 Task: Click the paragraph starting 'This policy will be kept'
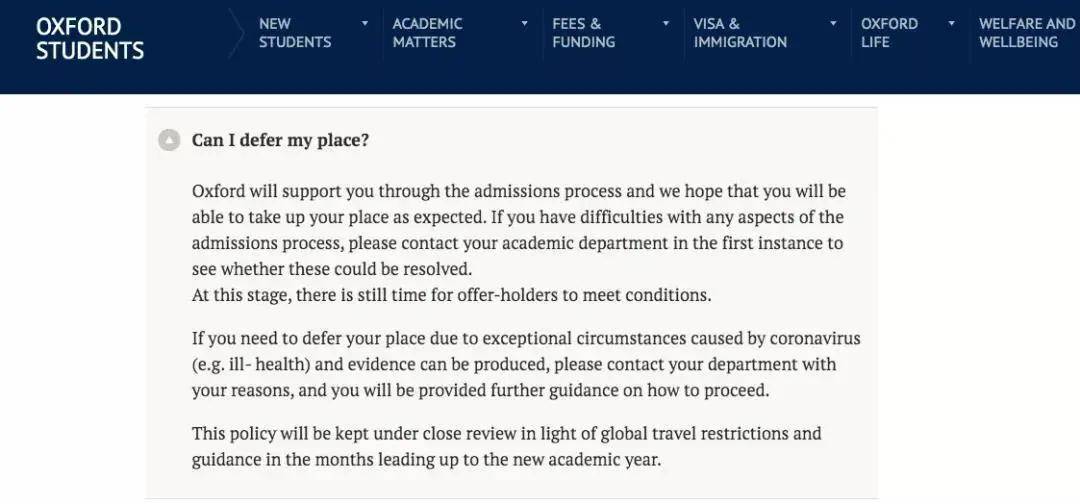pos(506,447)
